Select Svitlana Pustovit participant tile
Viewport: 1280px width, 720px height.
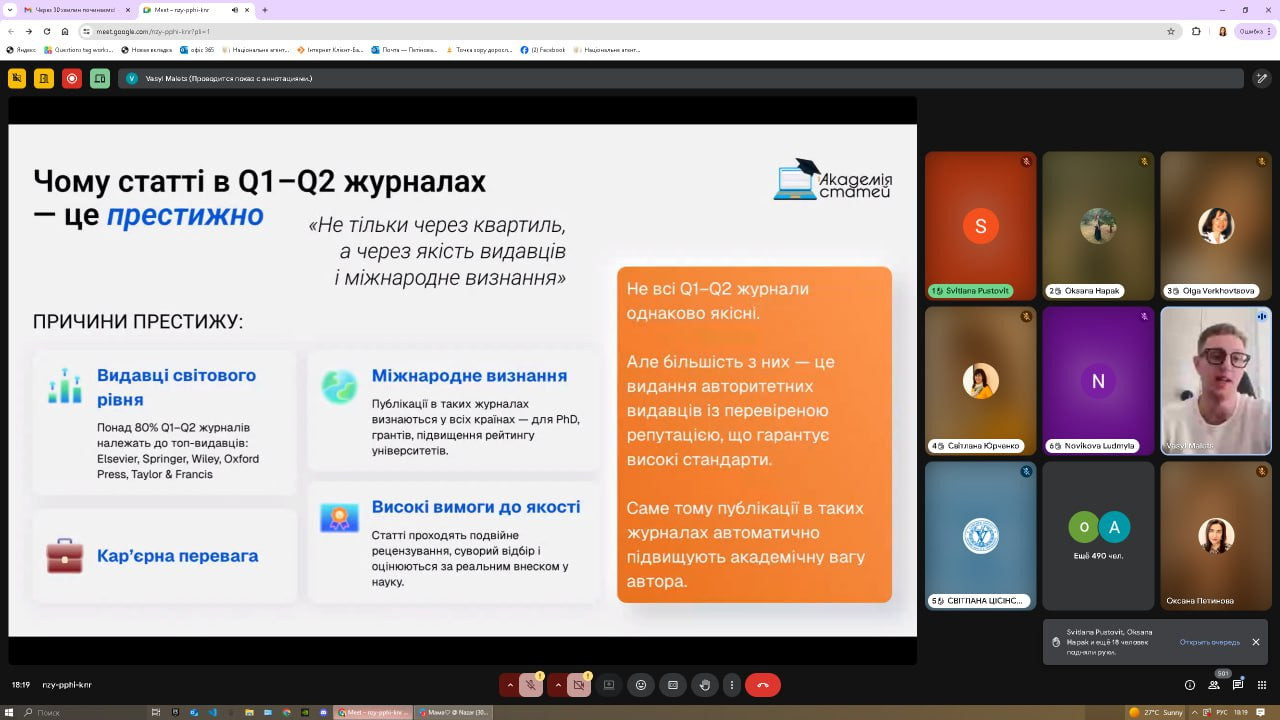[x=981, y=226]
